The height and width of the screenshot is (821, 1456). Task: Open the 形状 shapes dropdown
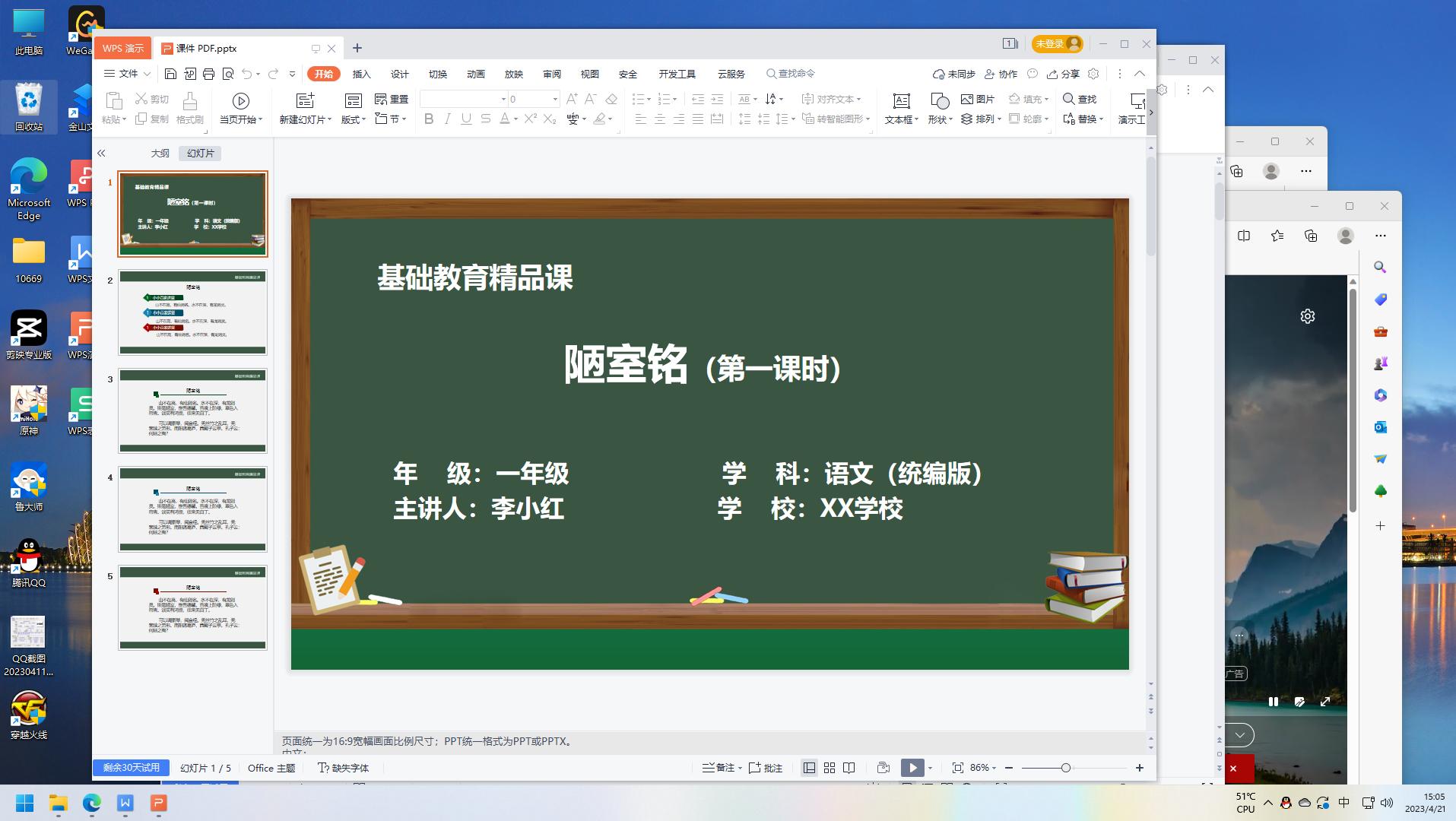pos(940,106)
